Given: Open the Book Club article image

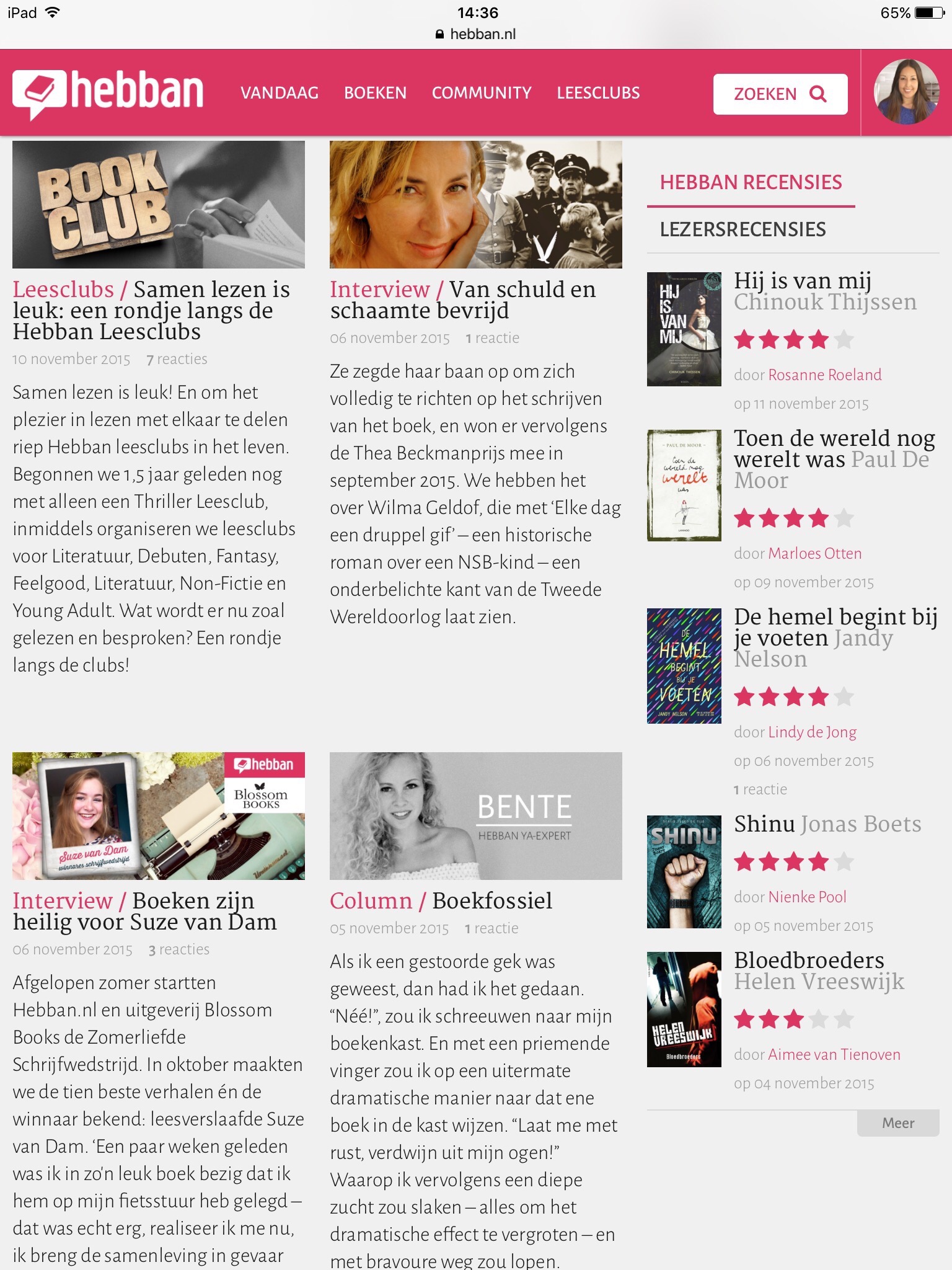Looking at the screenshot, I should click(159, 205).
